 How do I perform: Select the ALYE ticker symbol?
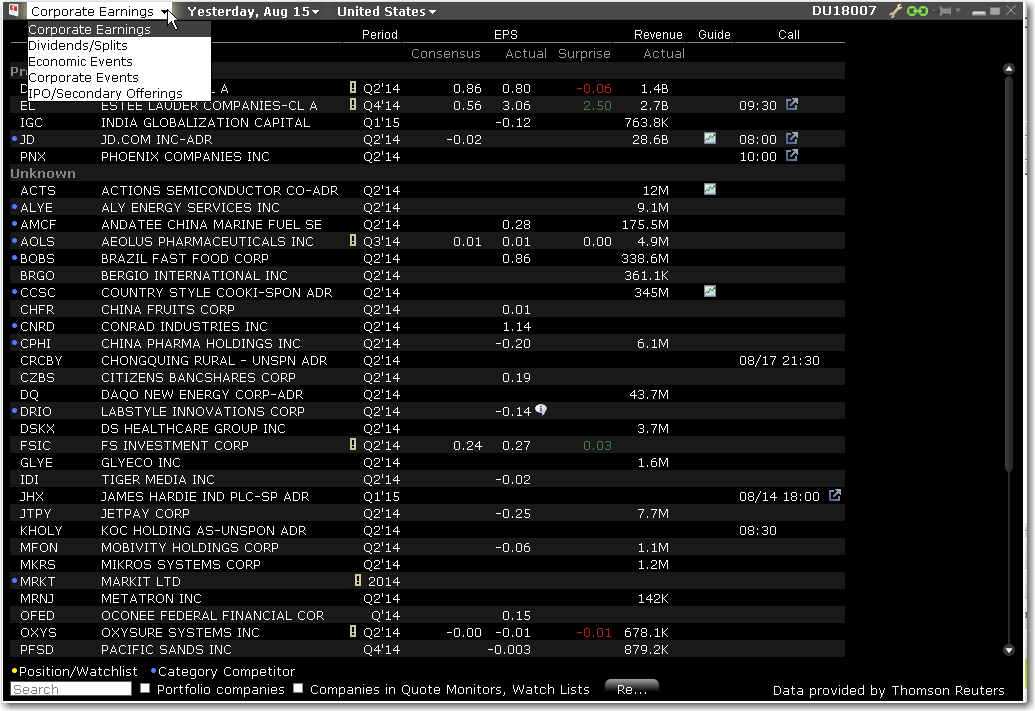36,207
